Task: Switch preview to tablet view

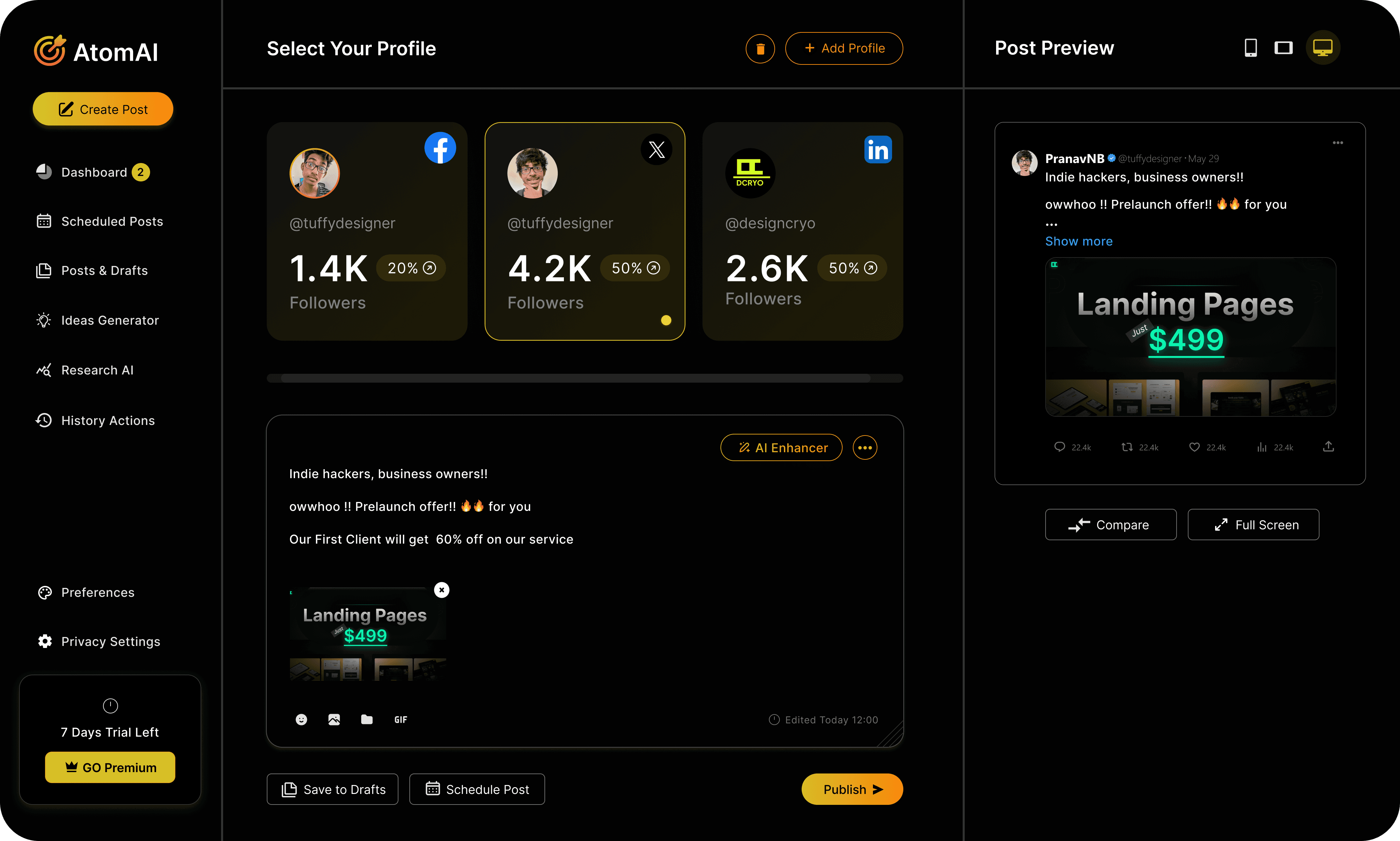Action: click(x=1284, y=48)
